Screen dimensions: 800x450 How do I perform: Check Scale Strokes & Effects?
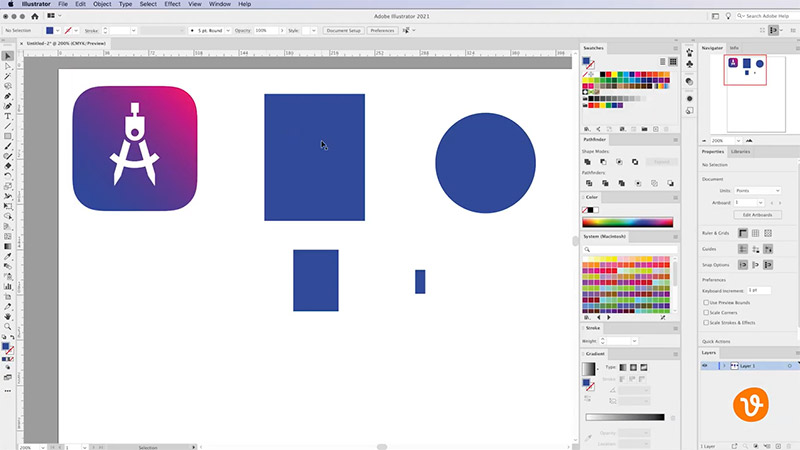pos(706,322)
